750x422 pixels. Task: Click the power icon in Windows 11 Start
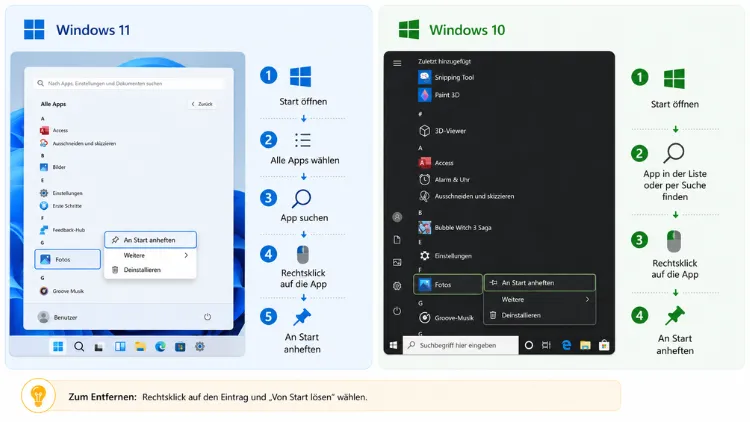(x=207, y=317)
